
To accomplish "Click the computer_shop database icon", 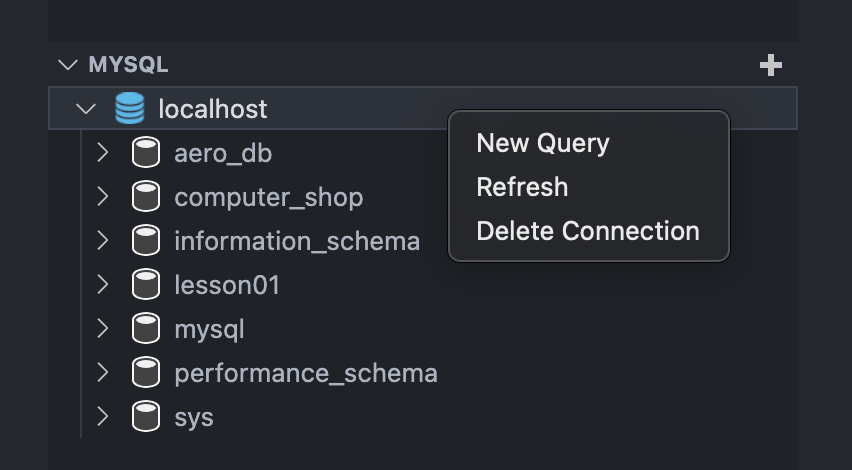I will pyautogui.click(x=146, y=197).
